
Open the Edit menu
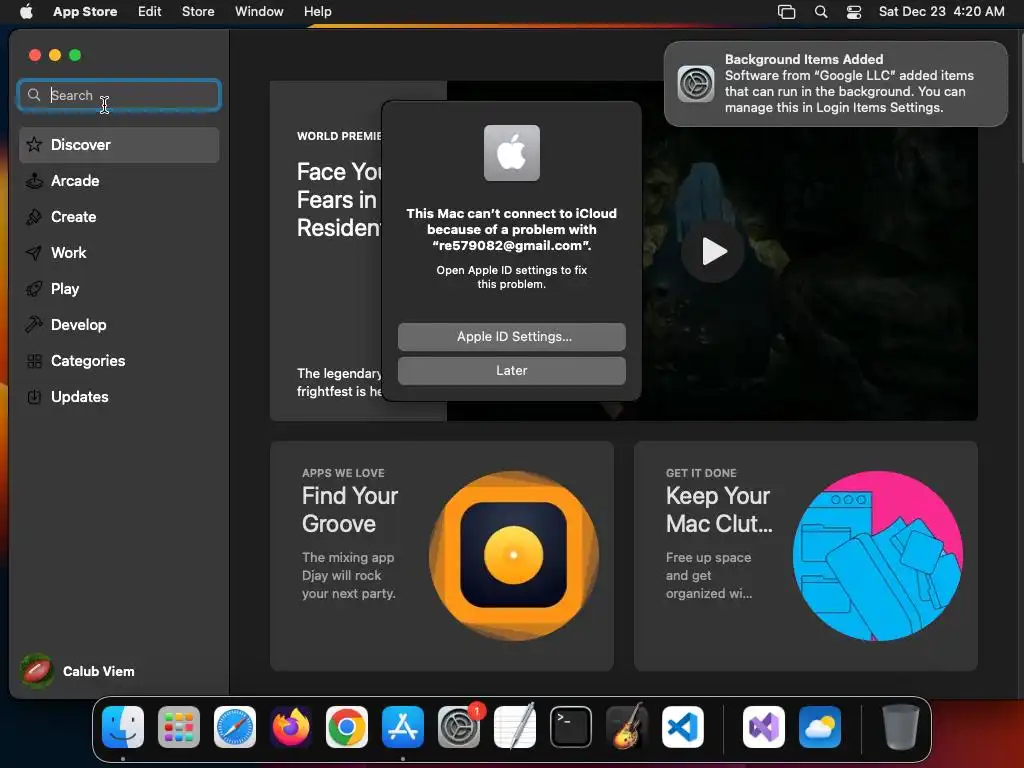[150, 11]
